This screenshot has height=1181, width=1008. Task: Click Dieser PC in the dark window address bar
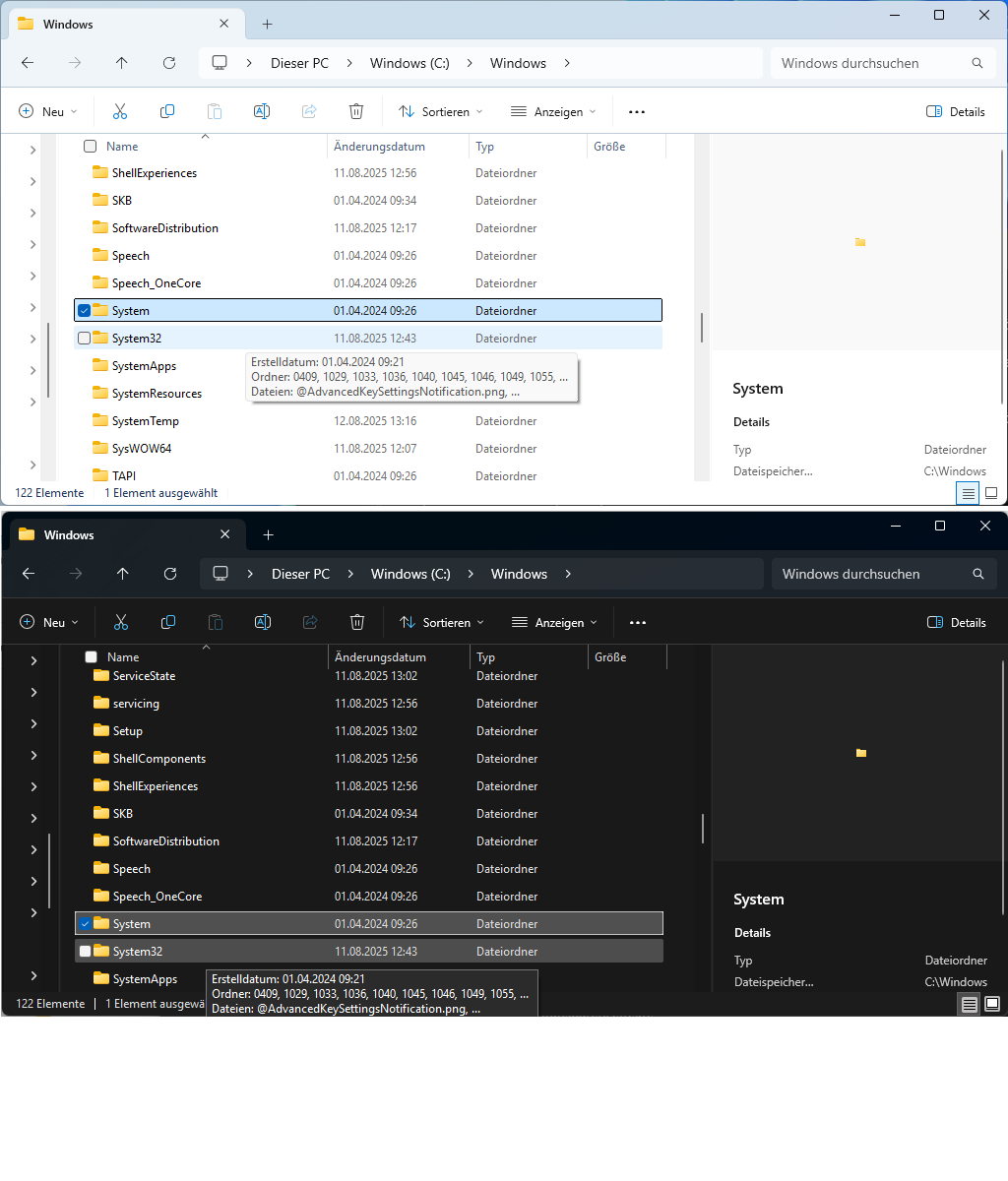[x=300, y=574]
